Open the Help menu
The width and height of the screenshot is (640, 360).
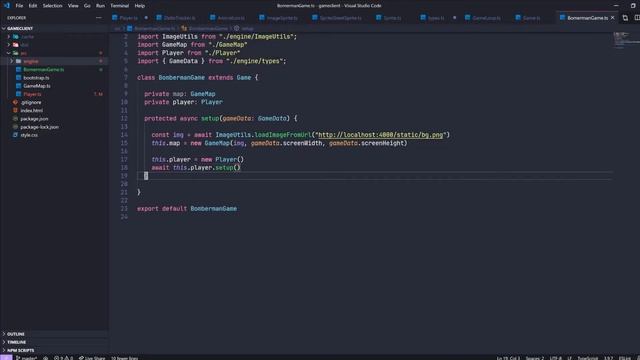click(140, 6)
